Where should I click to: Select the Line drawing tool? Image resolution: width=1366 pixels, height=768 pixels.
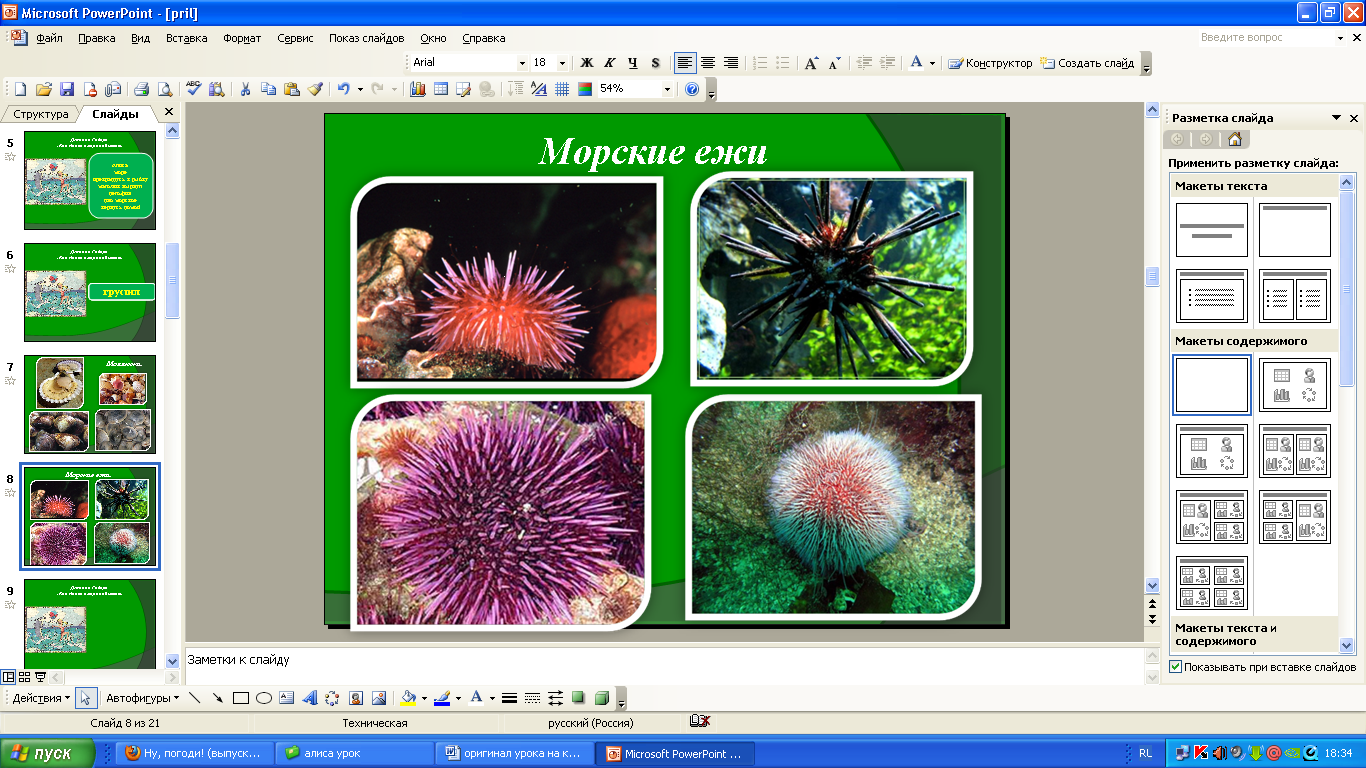[194, 698]
